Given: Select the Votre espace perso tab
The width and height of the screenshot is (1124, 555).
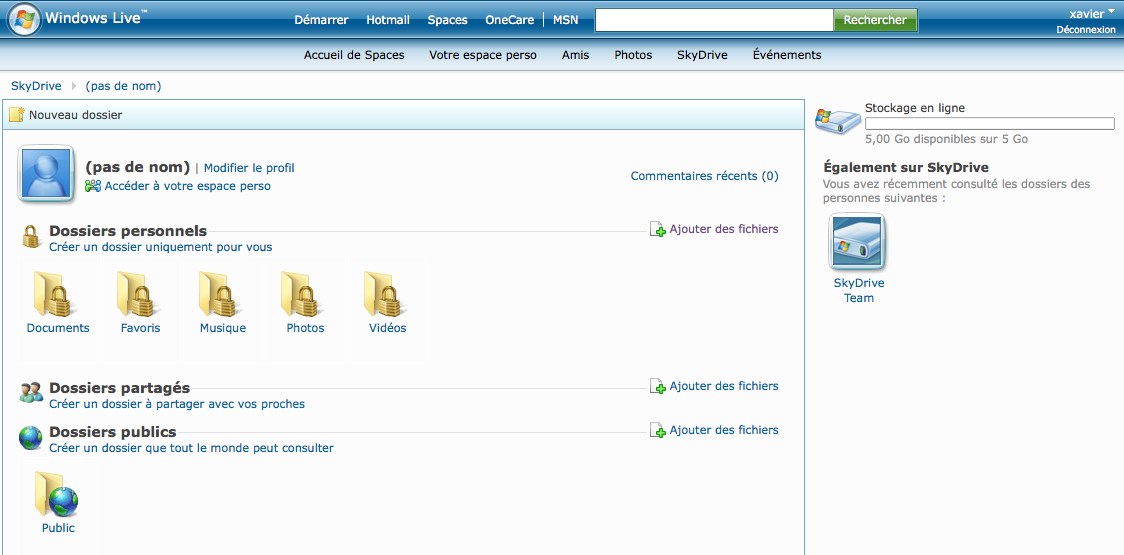Looking at the screenshot, I should coord(482,54).
